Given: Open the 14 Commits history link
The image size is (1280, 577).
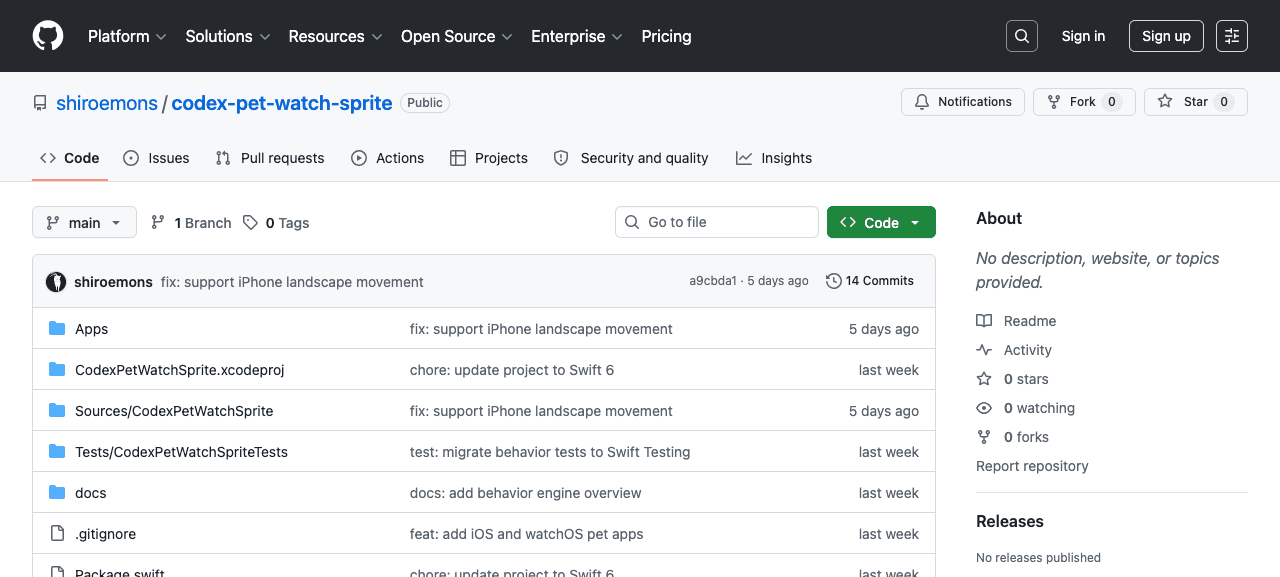Looking at the screenshot, I should 870,281.
